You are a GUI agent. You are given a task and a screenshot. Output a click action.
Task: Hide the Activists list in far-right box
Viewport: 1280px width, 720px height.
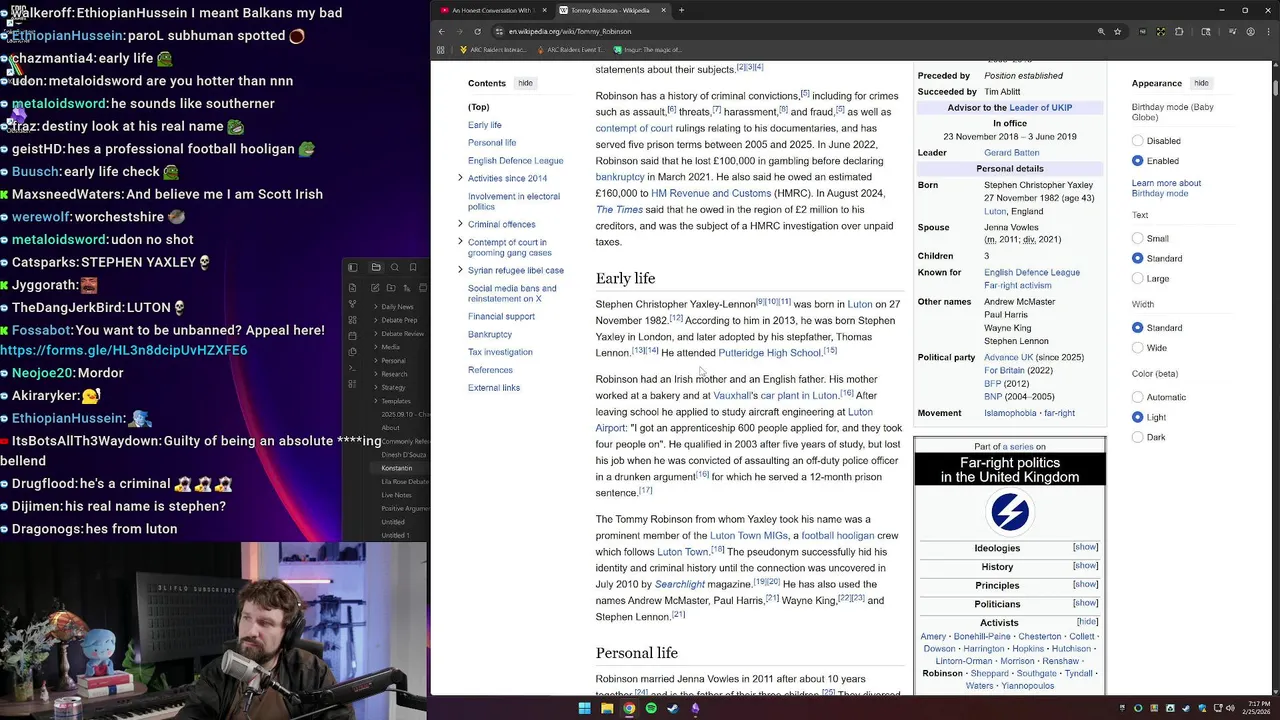pos(1087,622)
